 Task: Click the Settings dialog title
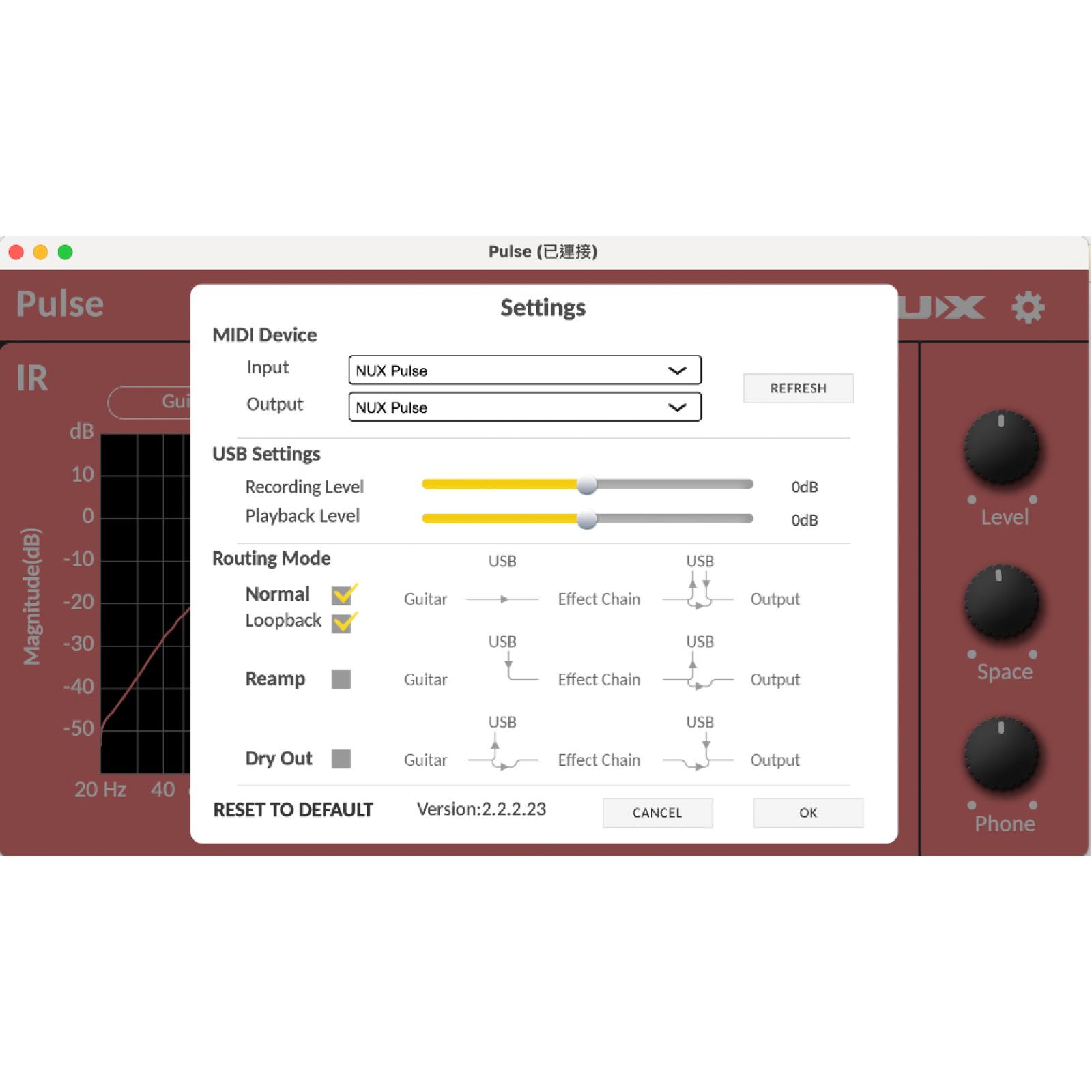(543, 308)
